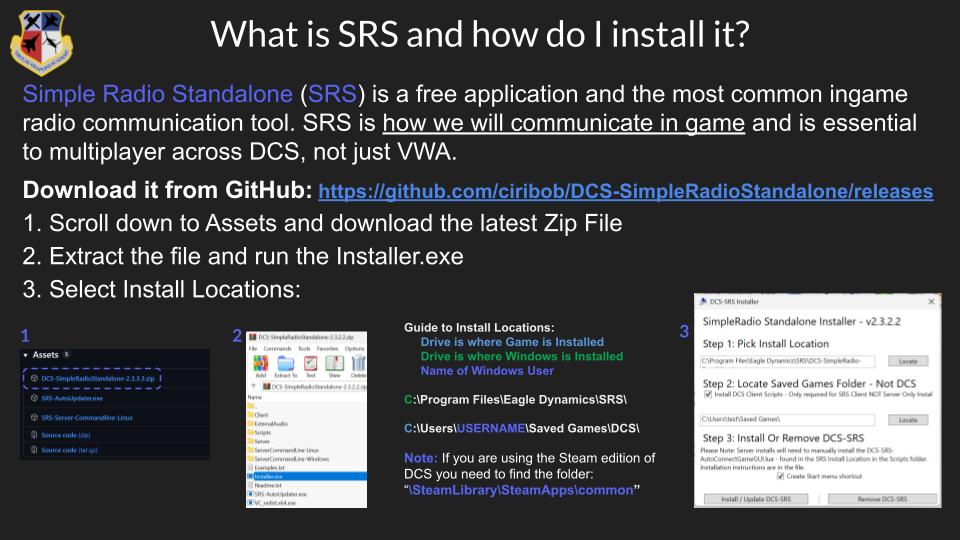Screen dimensions: 960x540
Task: Click the SRS-AutoUpdater.exe asset link
Action: pyautogui.click(x=72, y=398)
